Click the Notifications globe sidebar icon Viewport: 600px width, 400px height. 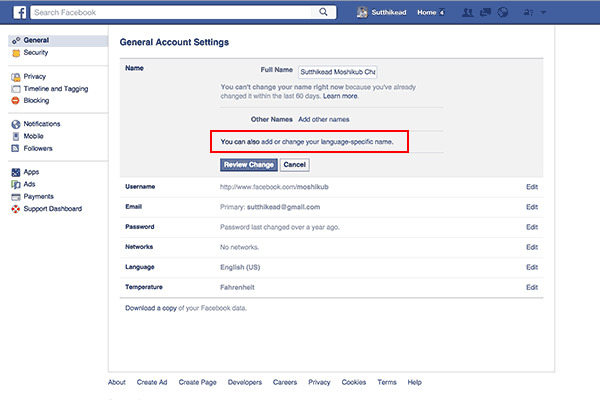coord(16,124)
